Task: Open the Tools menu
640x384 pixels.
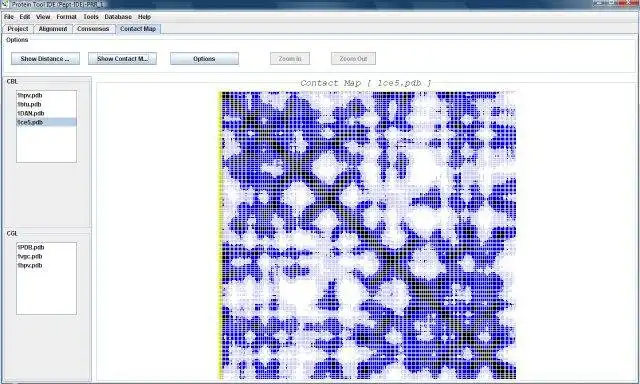Action: pyautogui.click(x=91, y=17)
